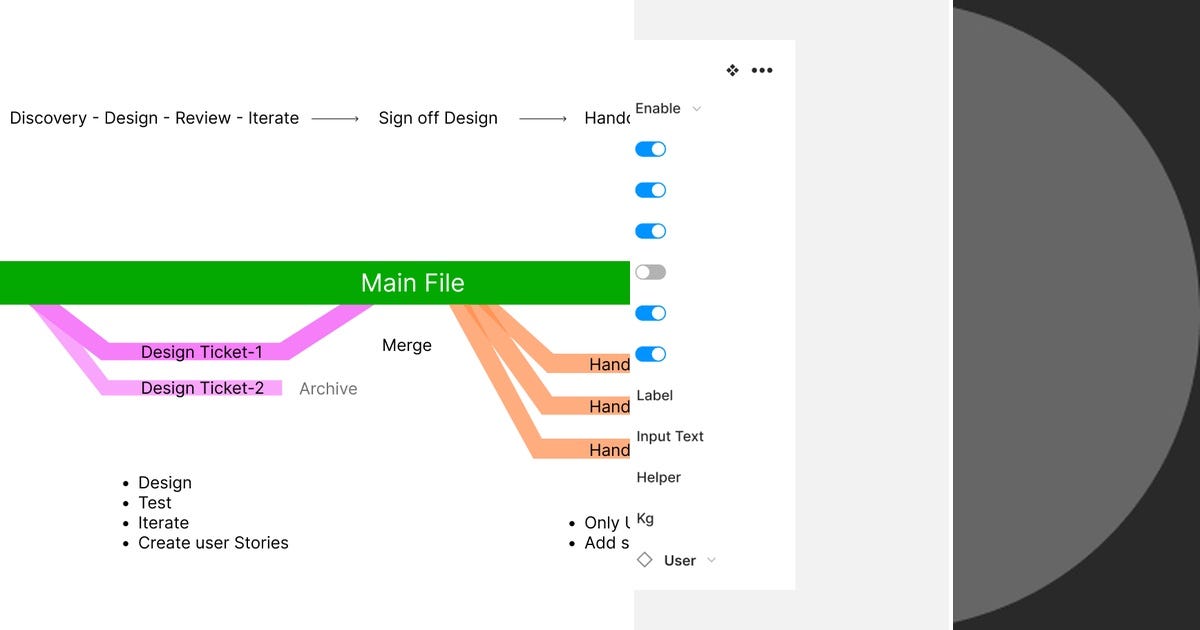Click the green Main File bar
The width and height of the screenshot is (1200, 630).
412,283
